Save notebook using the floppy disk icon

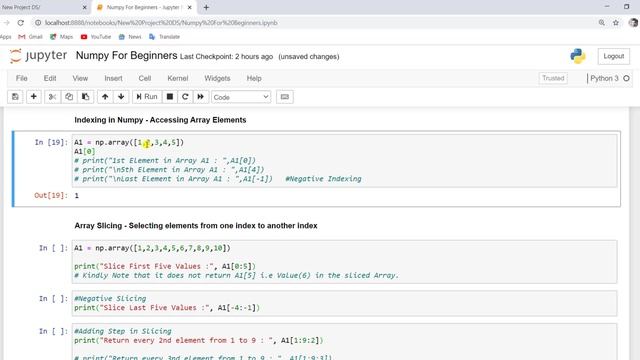pos(15,97)
